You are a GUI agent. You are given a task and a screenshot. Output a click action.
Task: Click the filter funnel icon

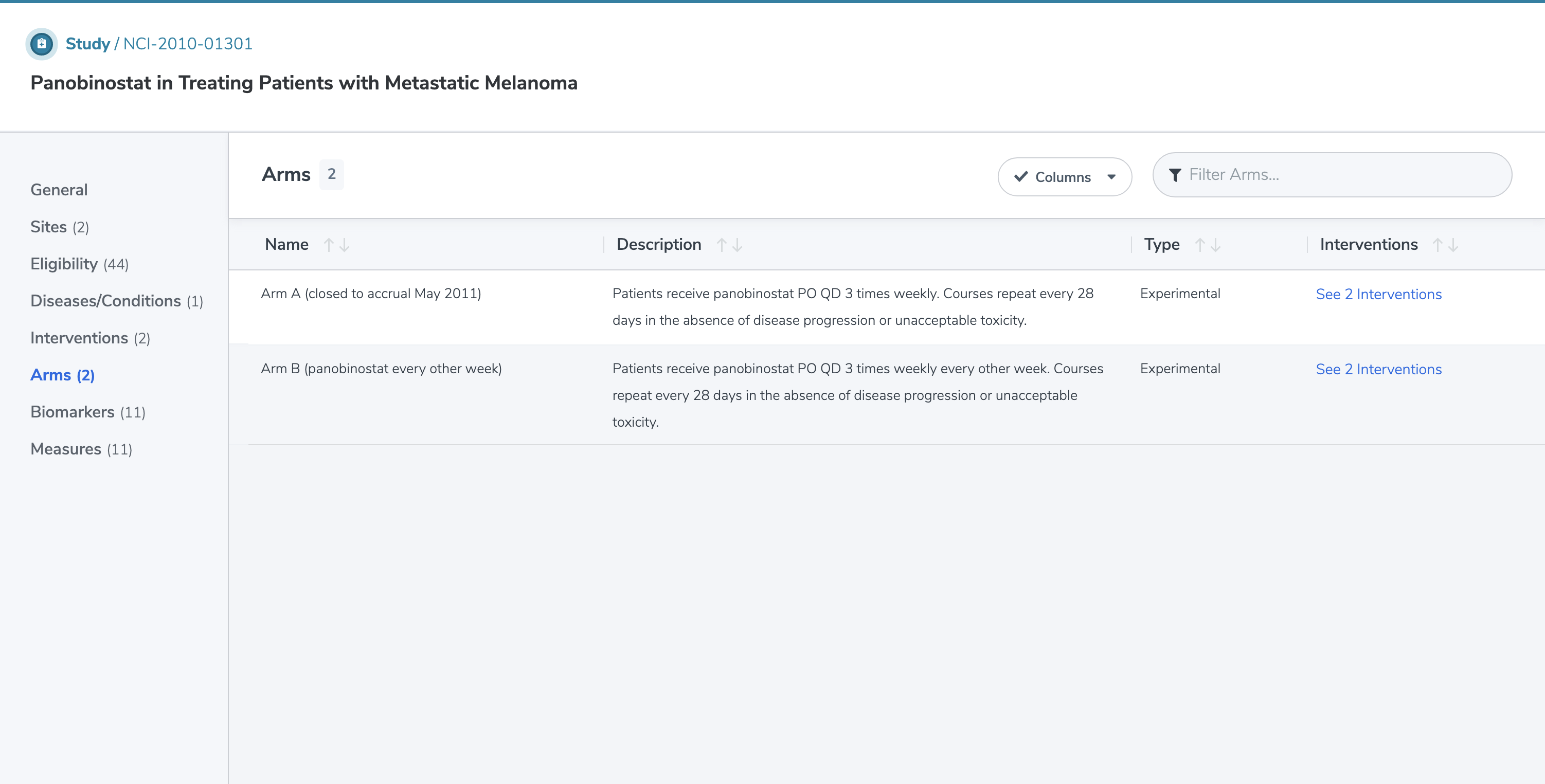tap(1175, 175)
